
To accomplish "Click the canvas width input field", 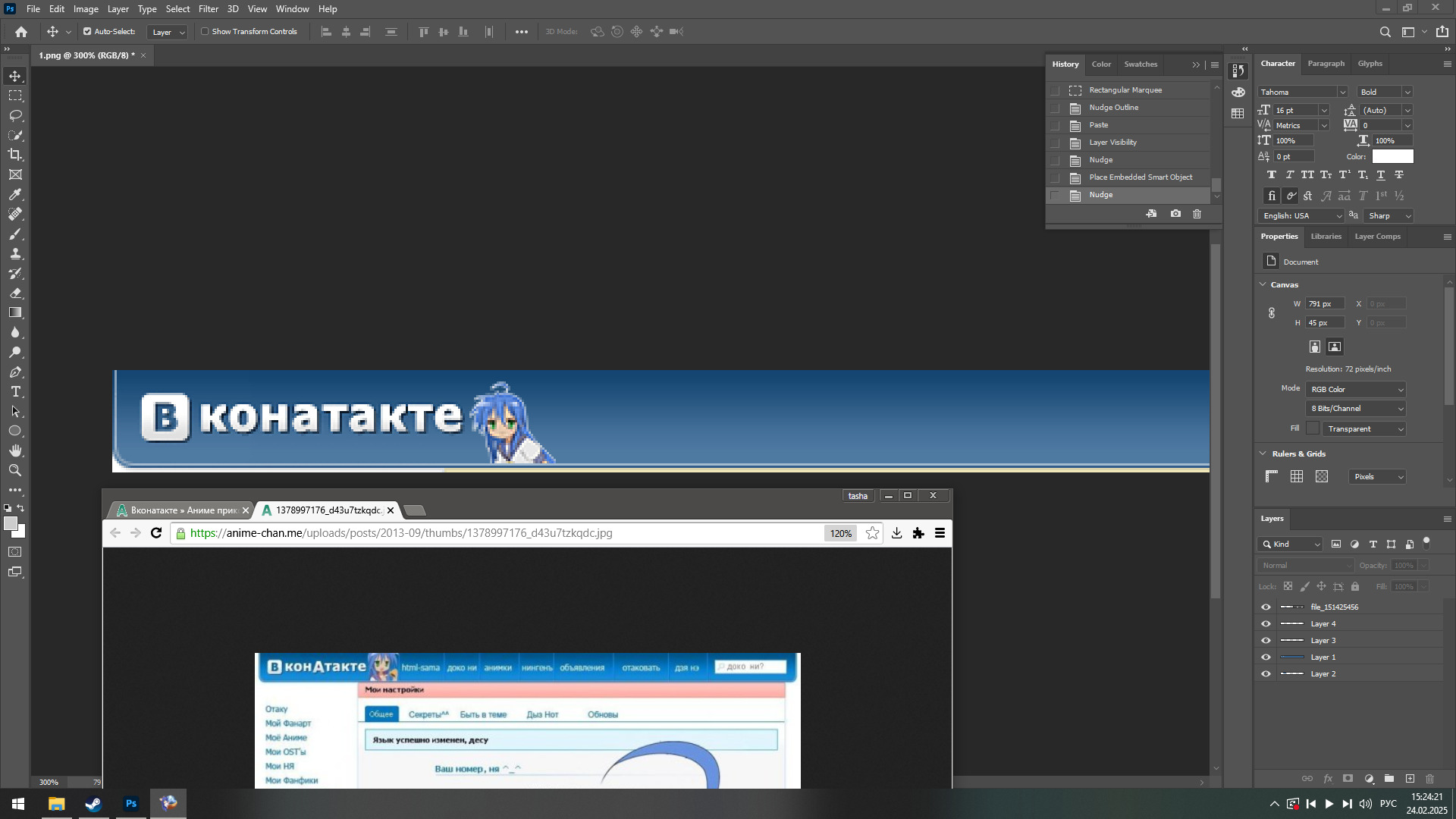I will coord(1324,303).
